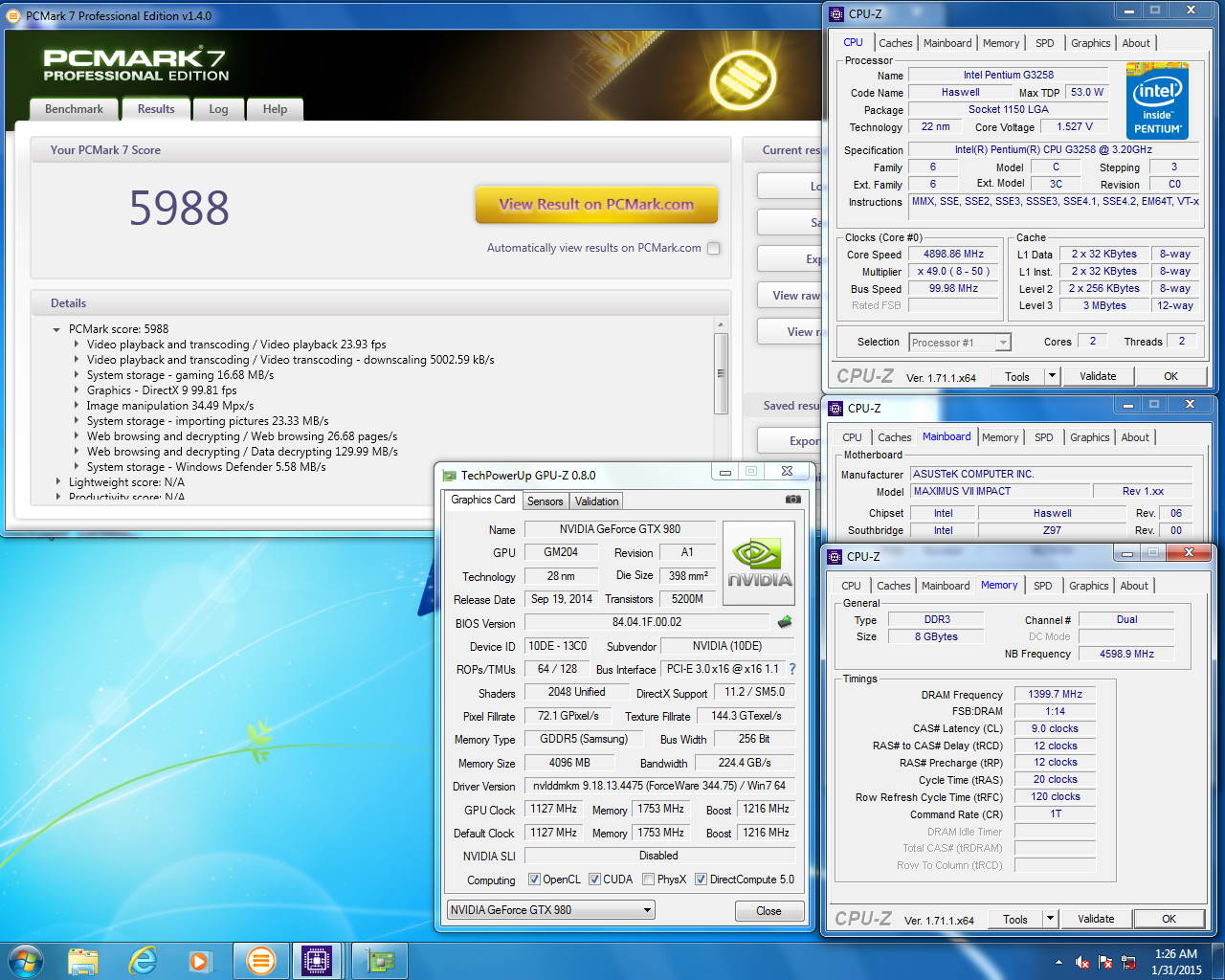
Task: Expand System storage gaming item
Action: pyautogui.click(x=77, y=375)
